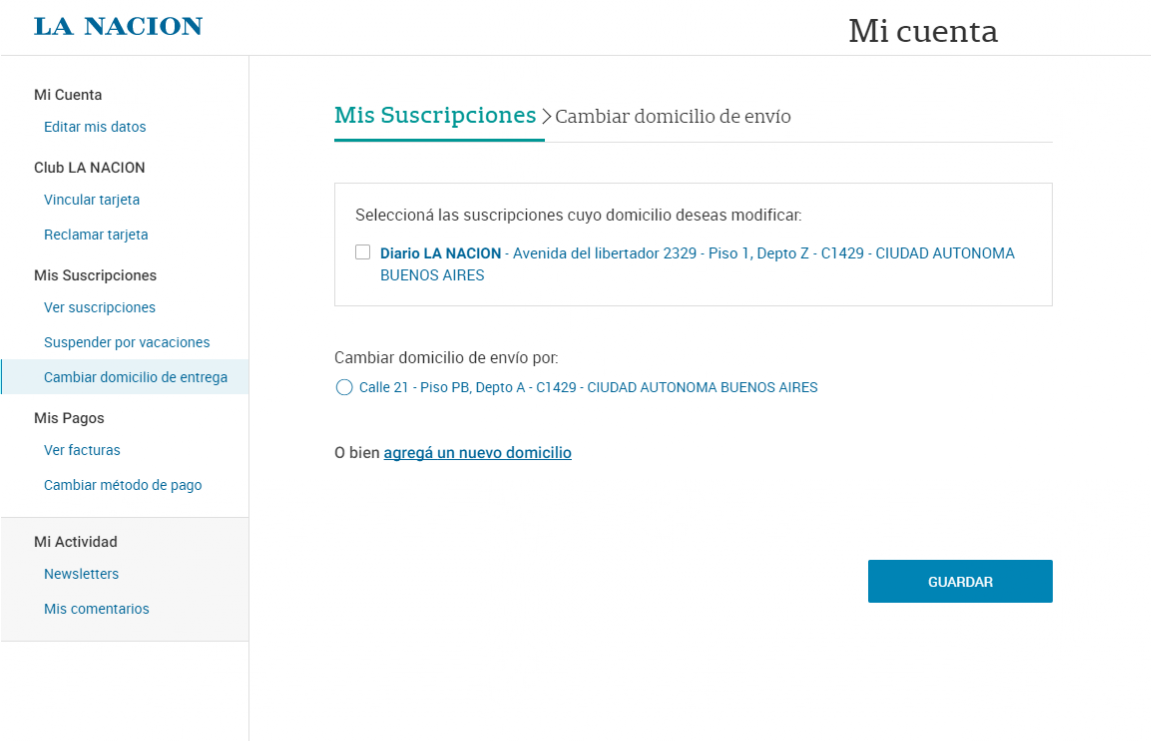This screenshot has width=1151, height=741.
Task: Select the Calle 21 address radio button
Action: click(344, 387)
